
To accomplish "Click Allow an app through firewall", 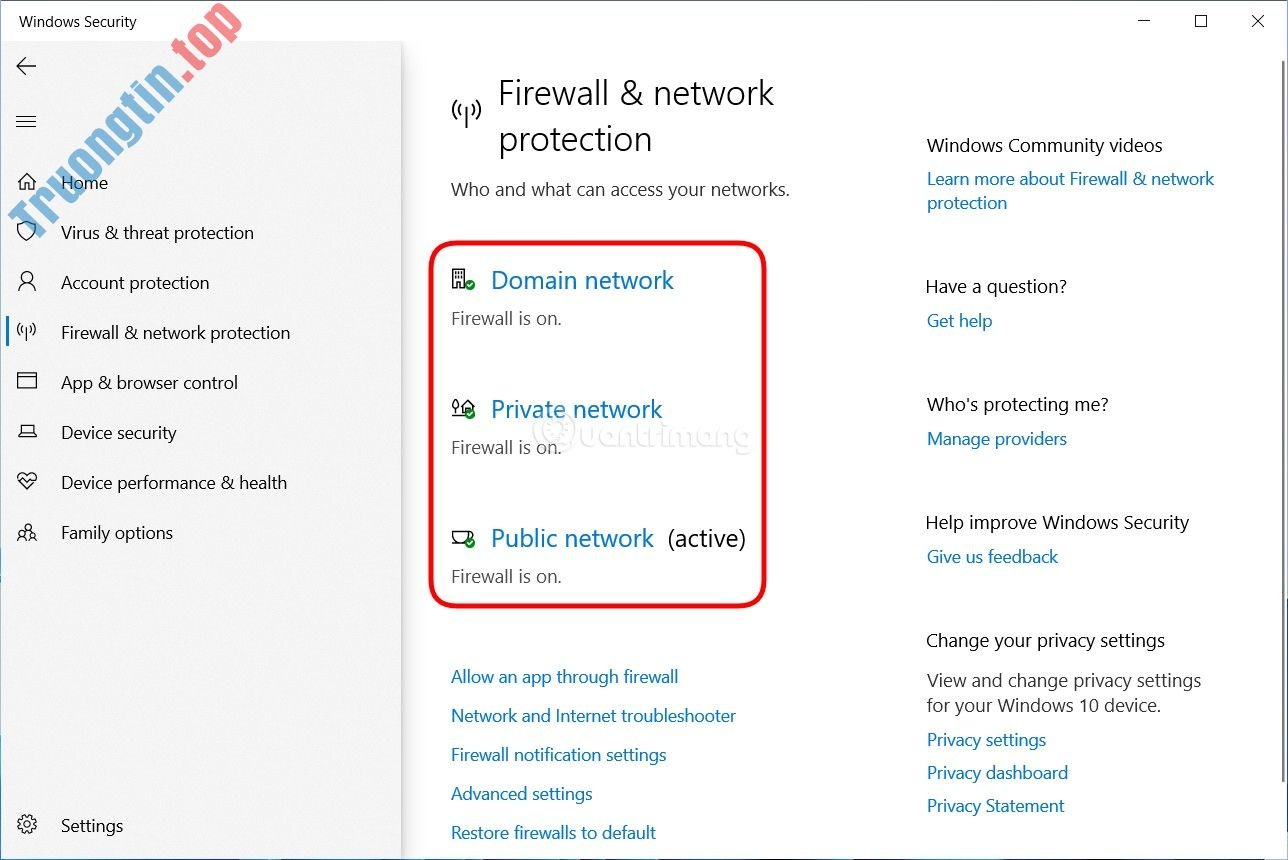I will pos(564,677).
